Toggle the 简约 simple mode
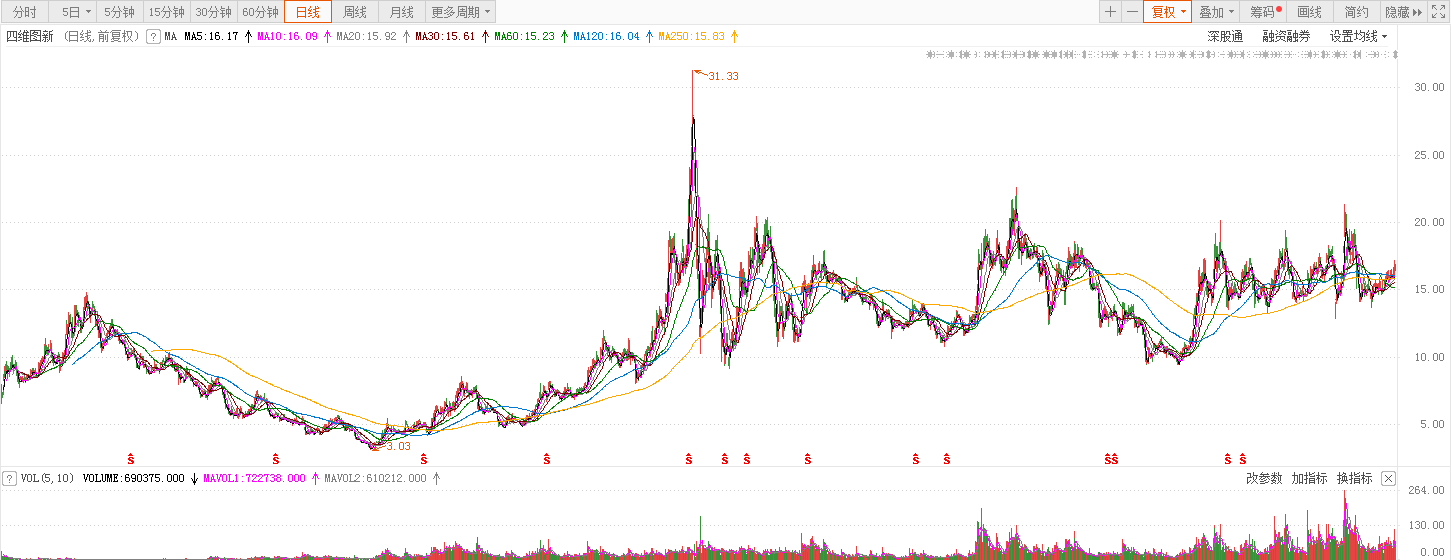 (1356, 12)
